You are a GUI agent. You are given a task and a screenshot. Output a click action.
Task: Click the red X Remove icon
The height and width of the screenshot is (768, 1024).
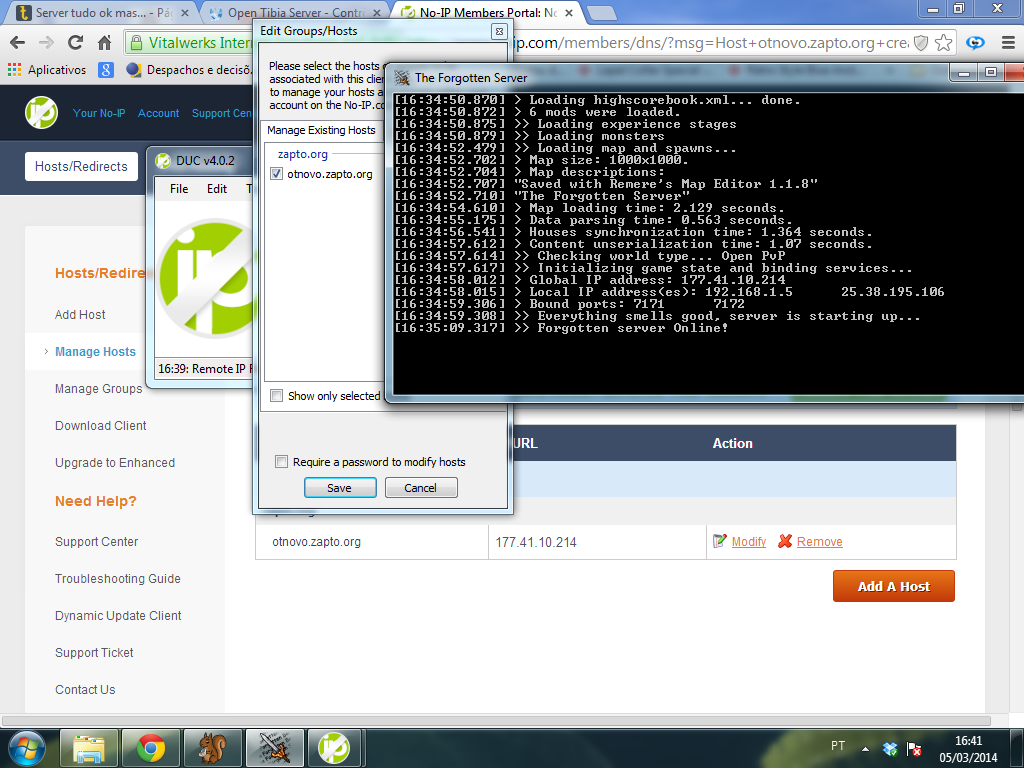784,541
